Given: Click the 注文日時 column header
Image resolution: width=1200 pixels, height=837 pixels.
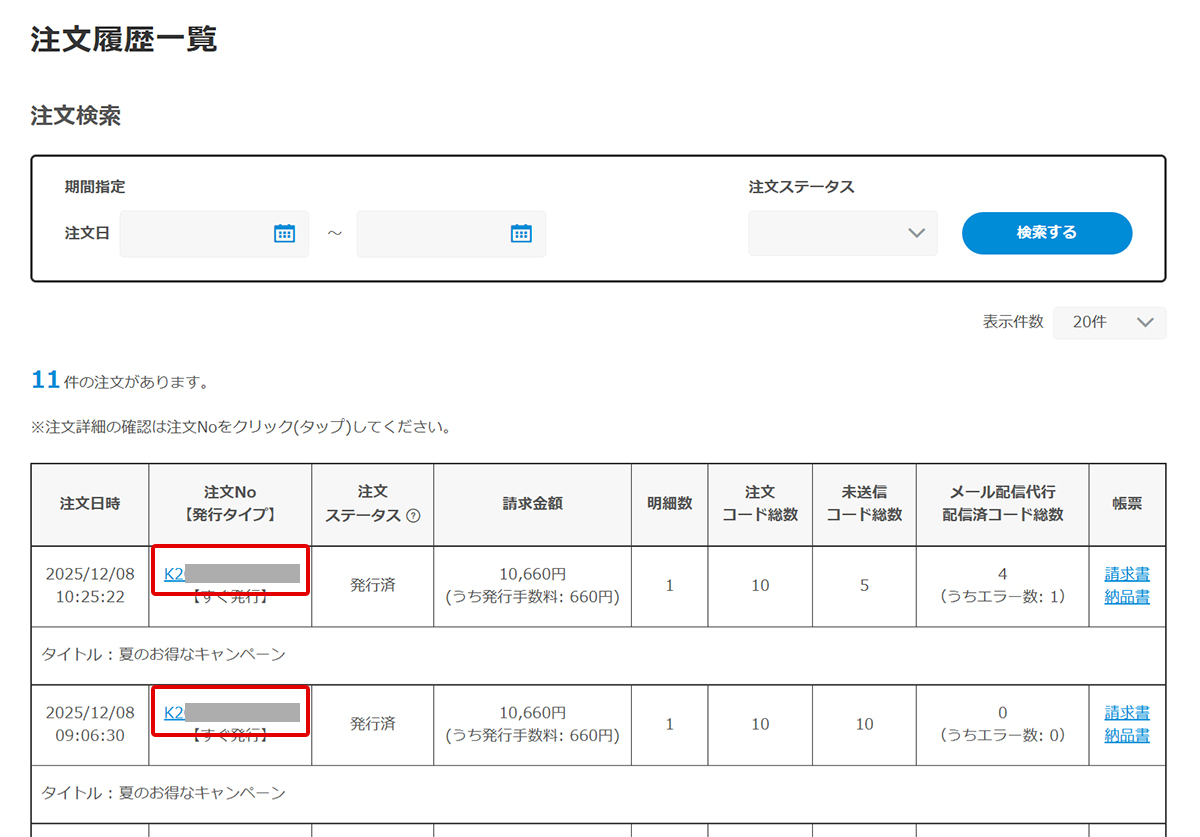Looking at the screenshot, I should click(x=90, y=504).
